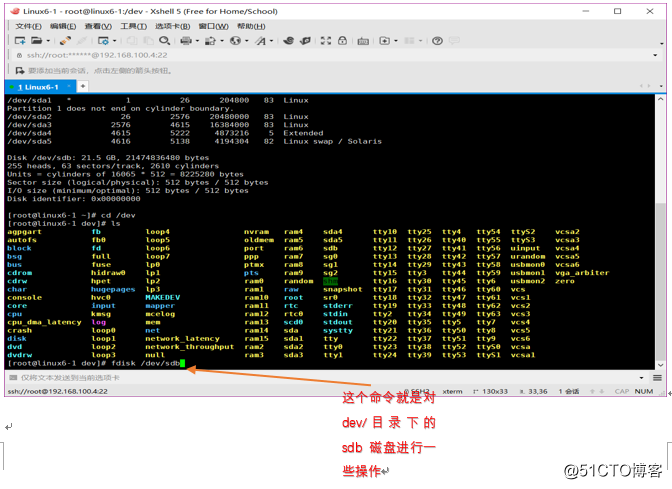Click the network_throughput entry in terminal

189,347
